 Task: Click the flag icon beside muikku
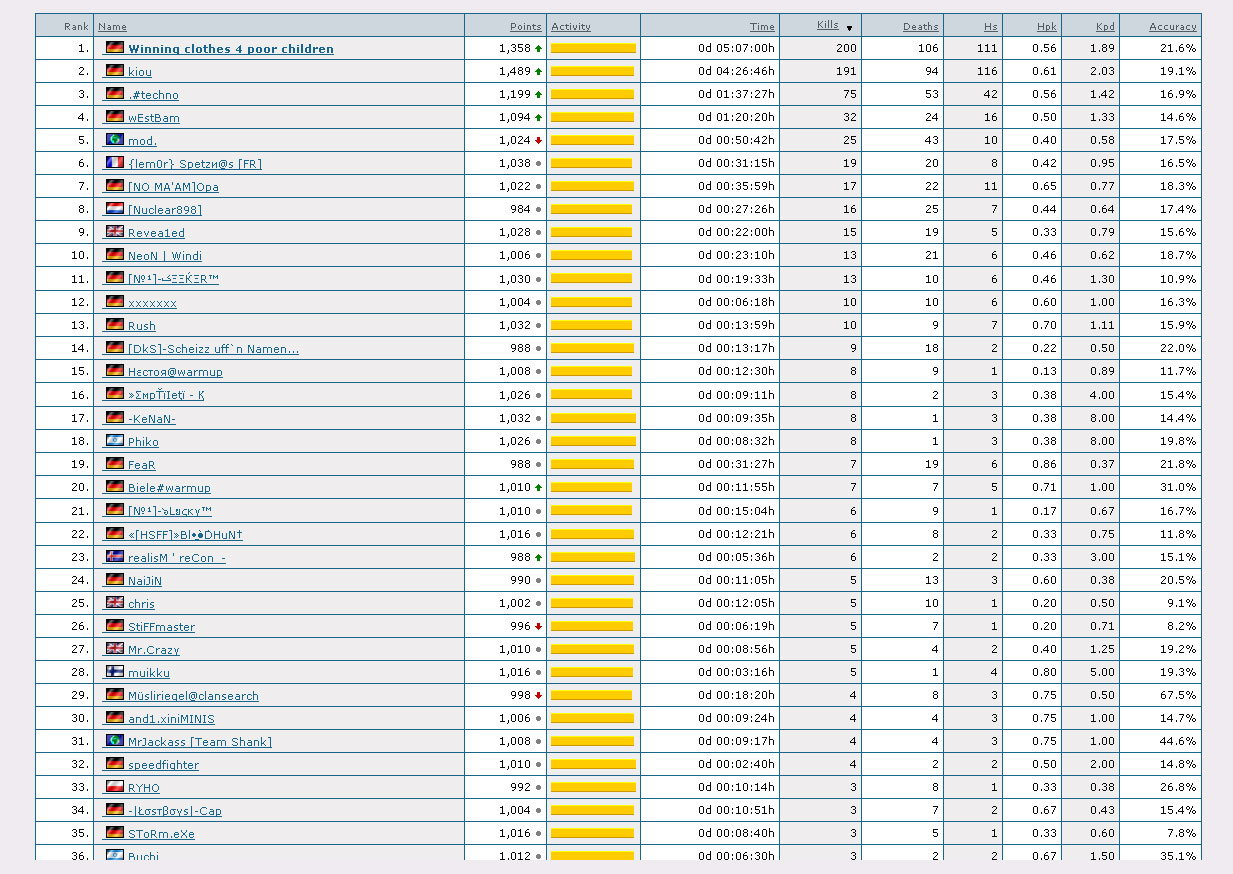click(x=115, y=672)
